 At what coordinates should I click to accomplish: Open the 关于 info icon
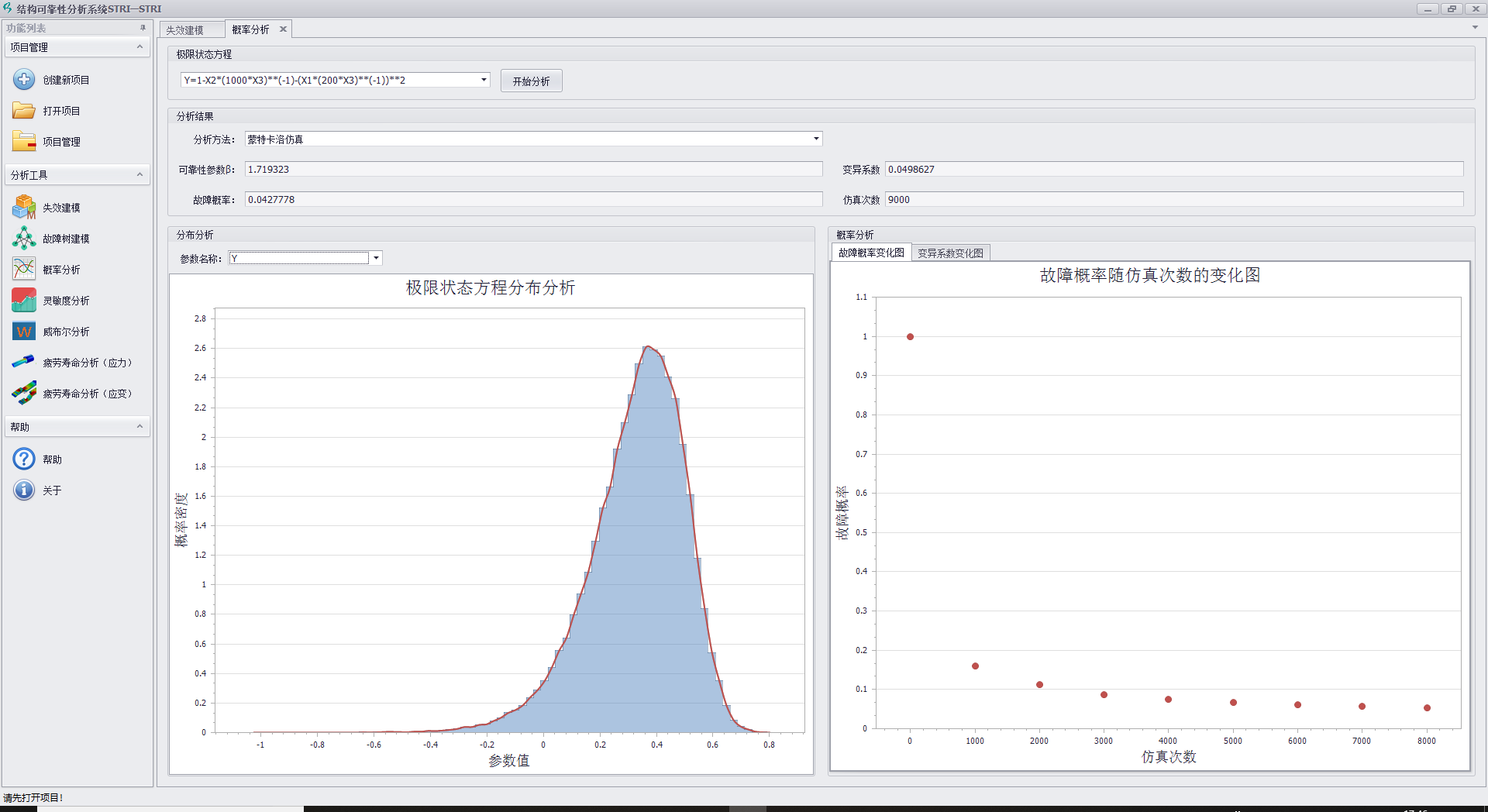(24, 490)
